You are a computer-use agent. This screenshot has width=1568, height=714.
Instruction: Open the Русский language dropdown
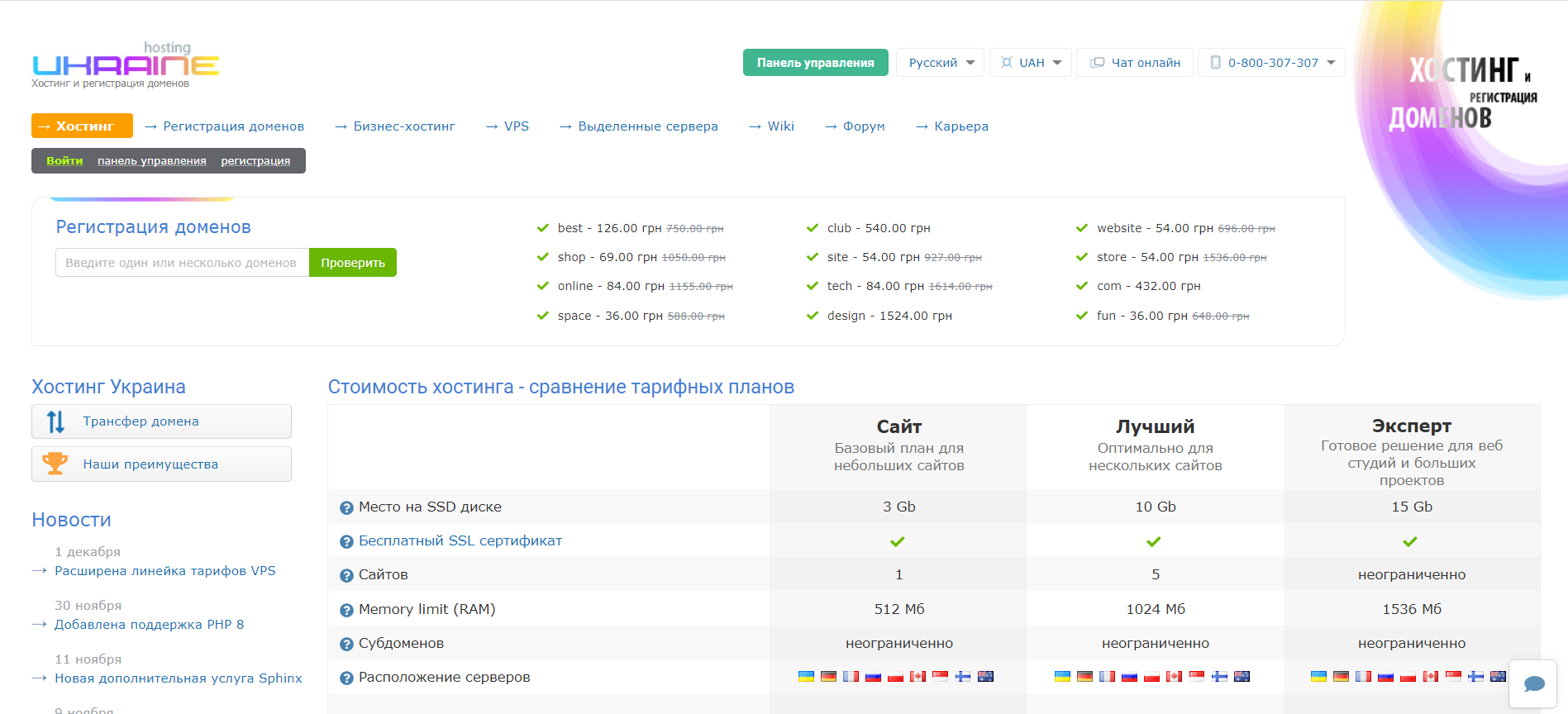[940, 63]
